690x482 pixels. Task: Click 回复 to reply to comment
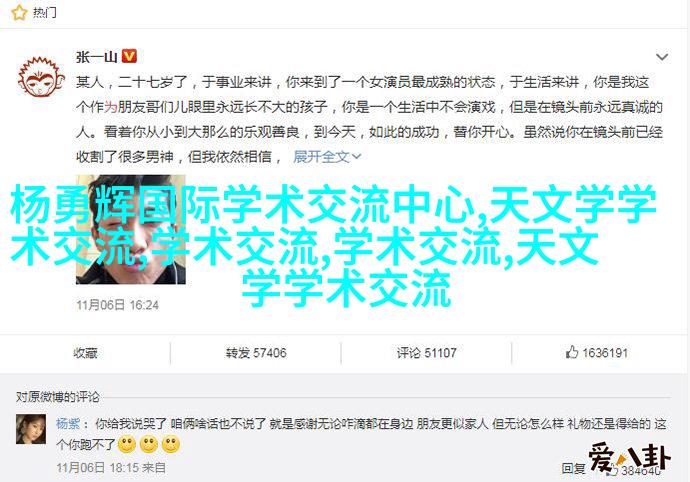pyautogui.click(x=573, y=468)
